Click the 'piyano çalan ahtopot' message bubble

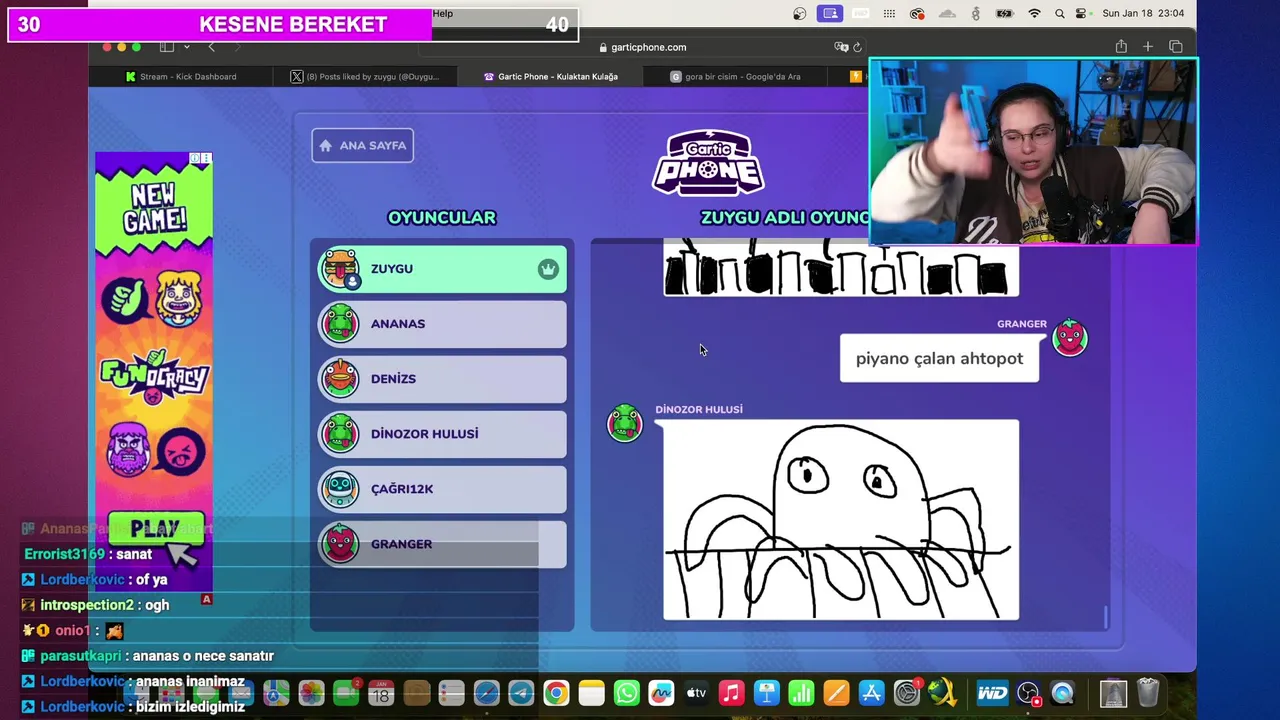(939, 358)
